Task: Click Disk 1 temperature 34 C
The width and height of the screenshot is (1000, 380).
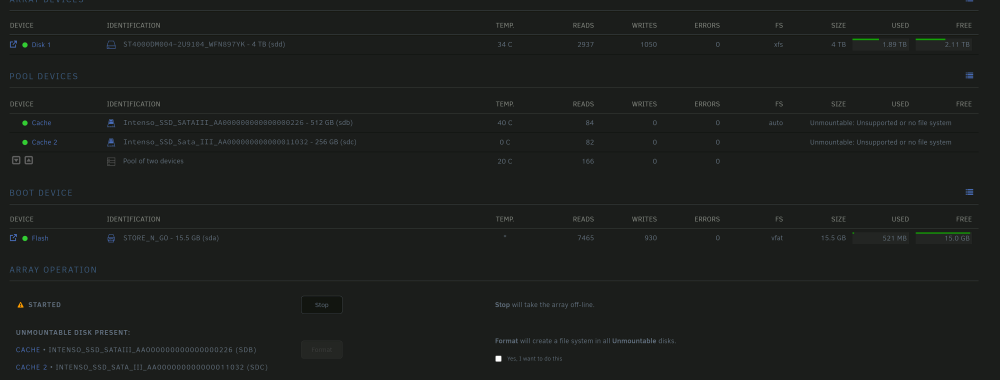Action: [504, 45]
